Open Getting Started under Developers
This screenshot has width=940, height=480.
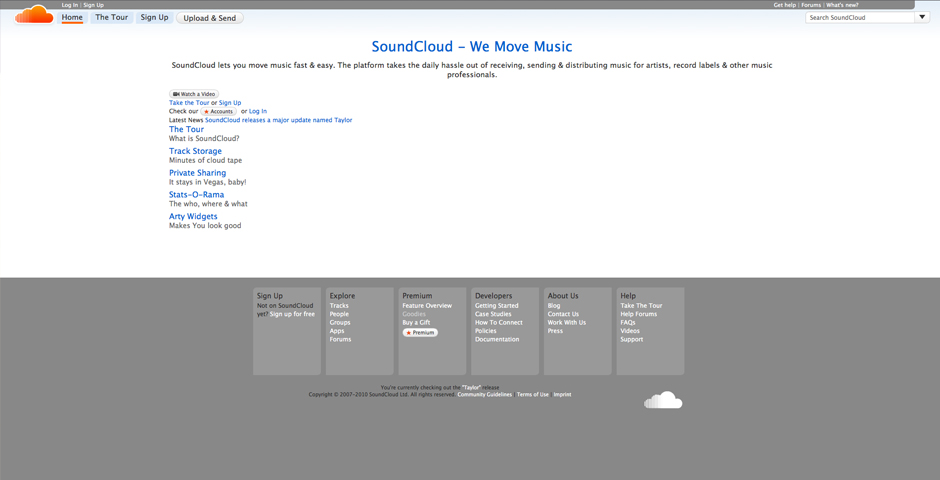tap(497, 306)
